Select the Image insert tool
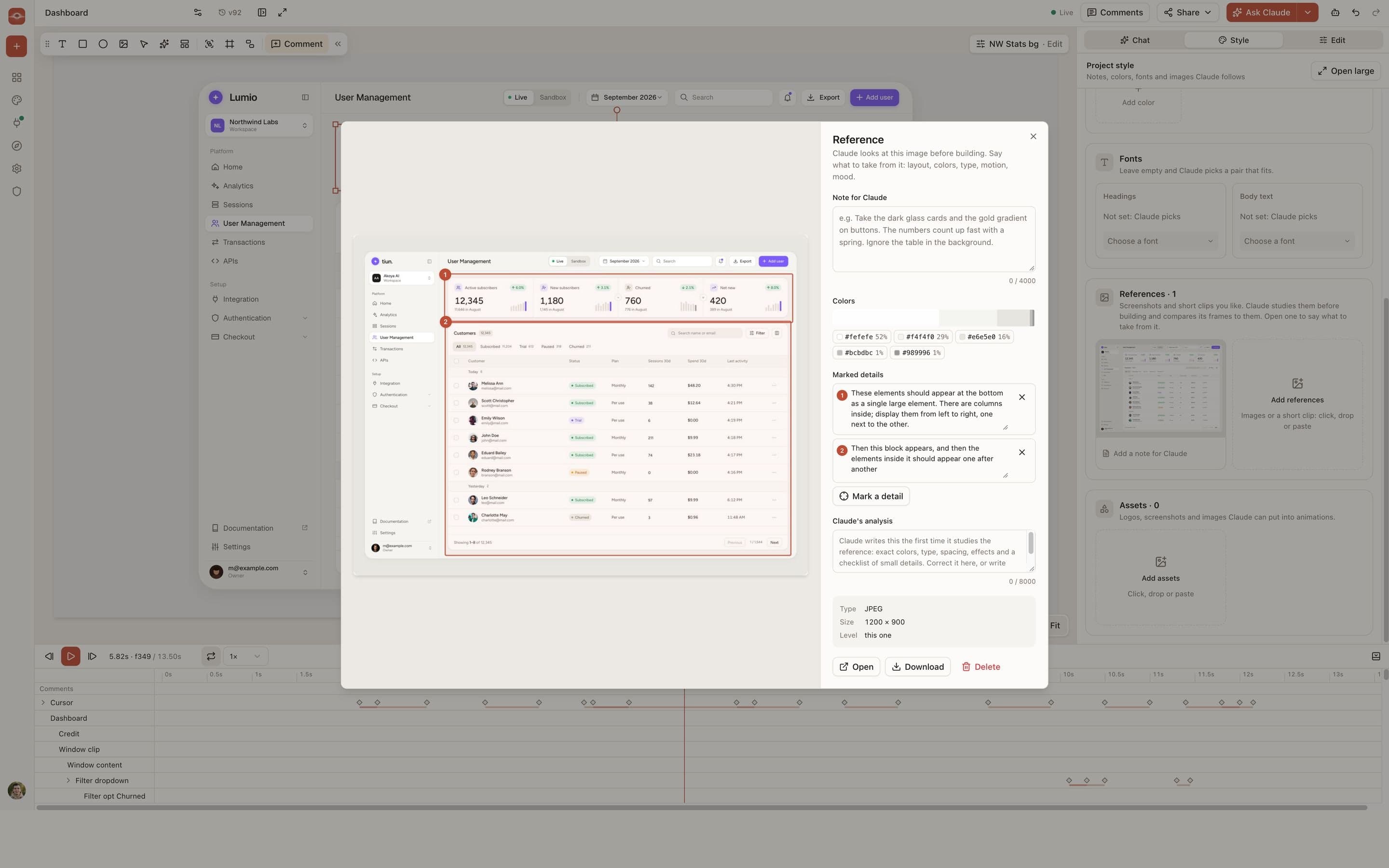 tap(123, 43)
